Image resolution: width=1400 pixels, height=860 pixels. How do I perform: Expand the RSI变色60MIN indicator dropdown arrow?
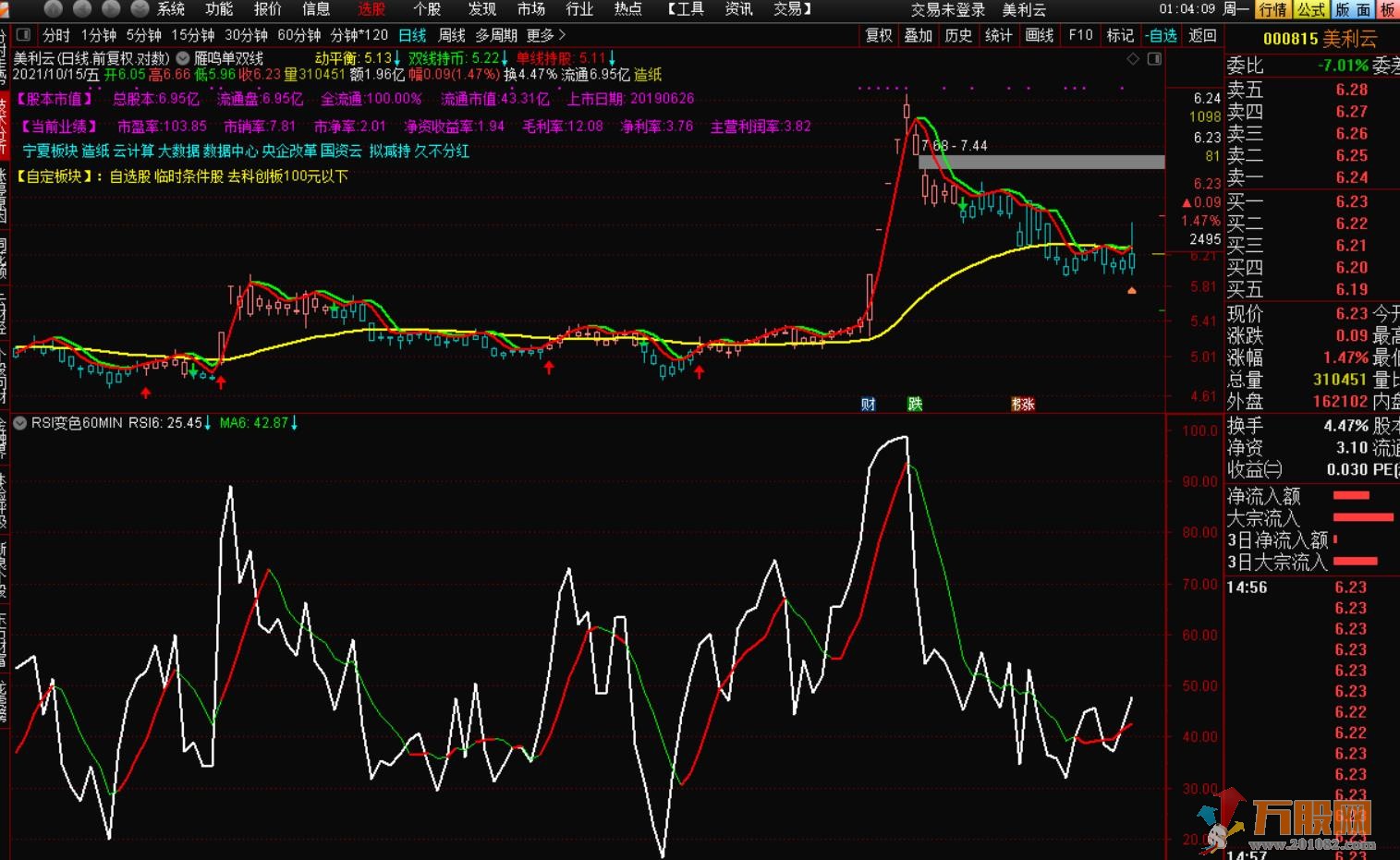[x=19, y=423]
